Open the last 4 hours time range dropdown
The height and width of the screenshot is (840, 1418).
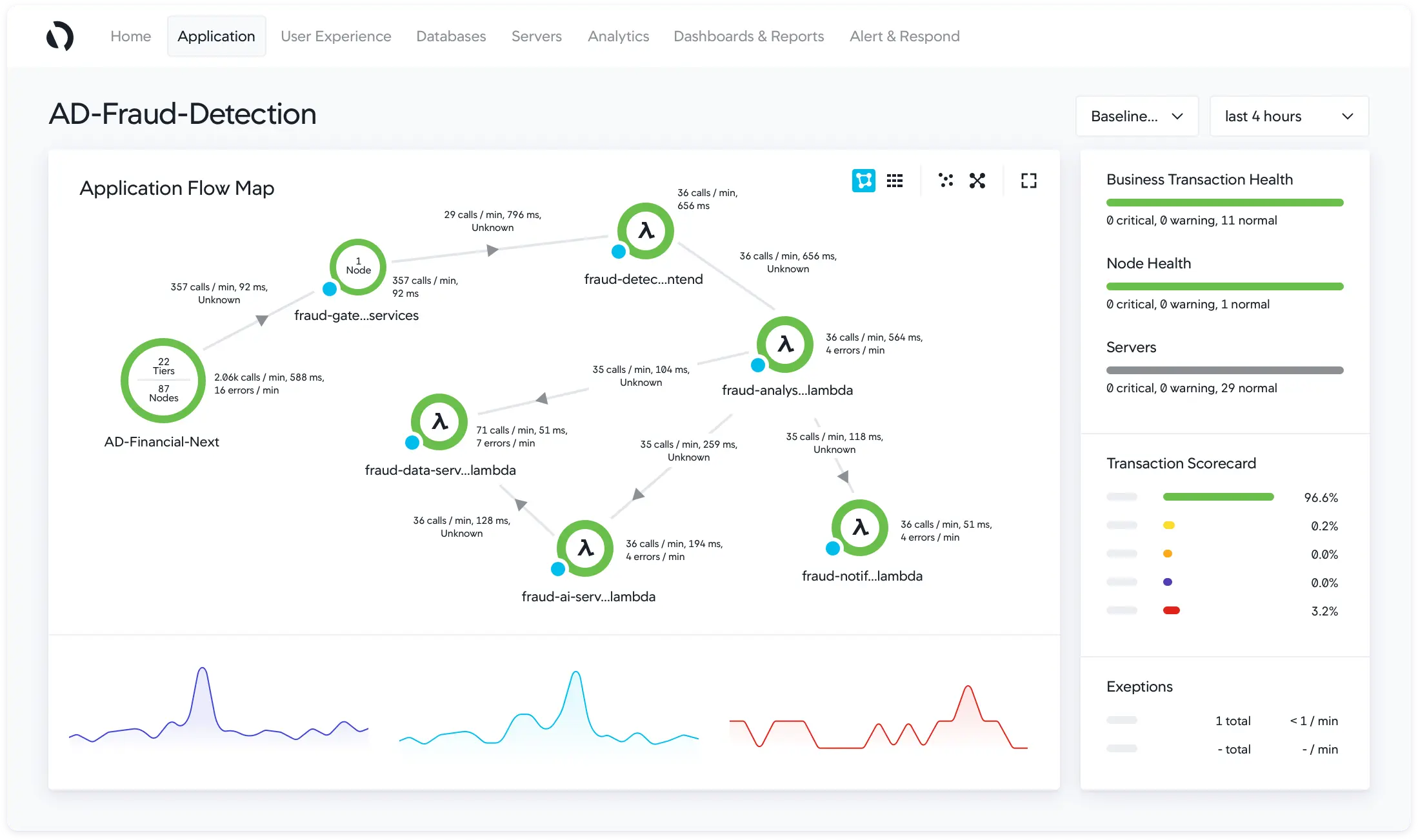1288,116
